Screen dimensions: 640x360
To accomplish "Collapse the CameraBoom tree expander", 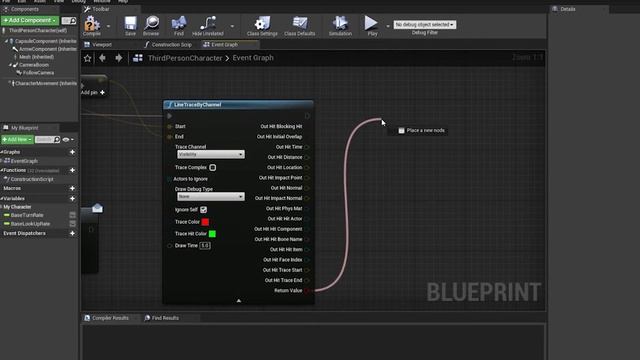I will tap(10, 65).
